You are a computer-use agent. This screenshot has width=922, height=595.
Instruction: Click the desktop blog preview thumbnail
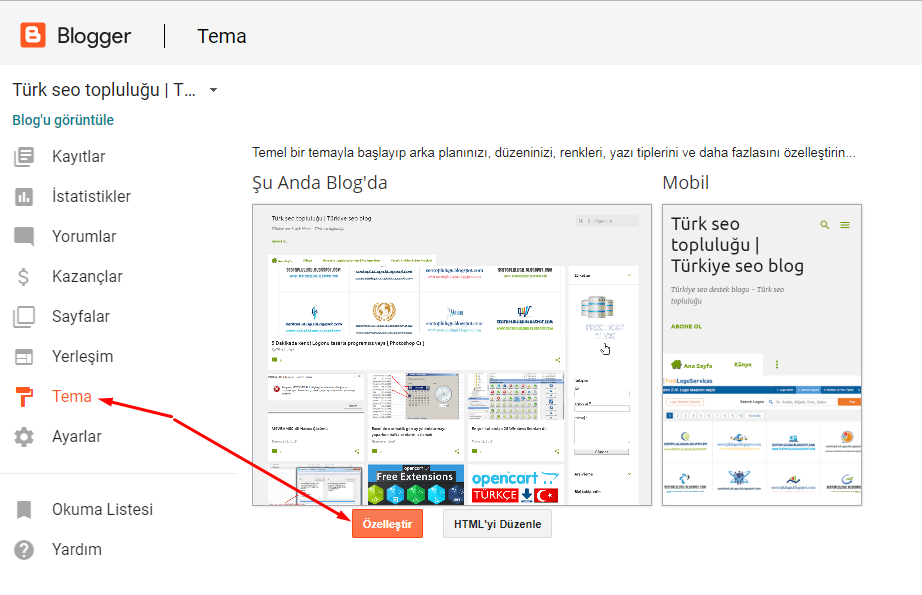point(452,355)
